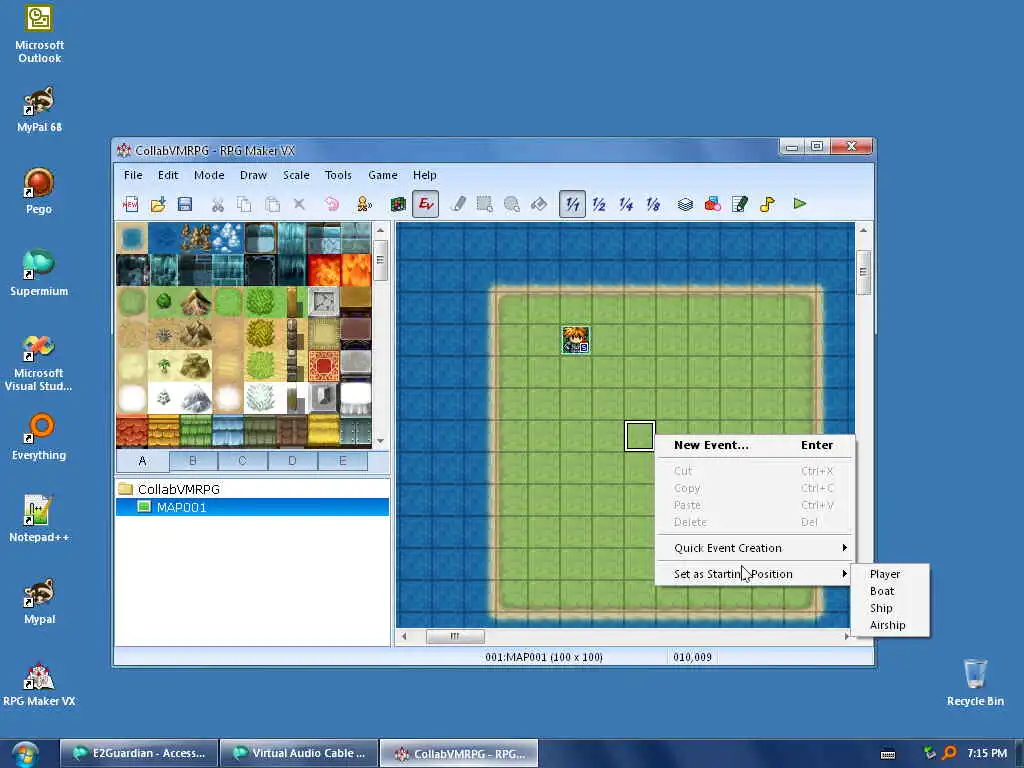
Task: Open the Help menu
Action: pos(424,175)
